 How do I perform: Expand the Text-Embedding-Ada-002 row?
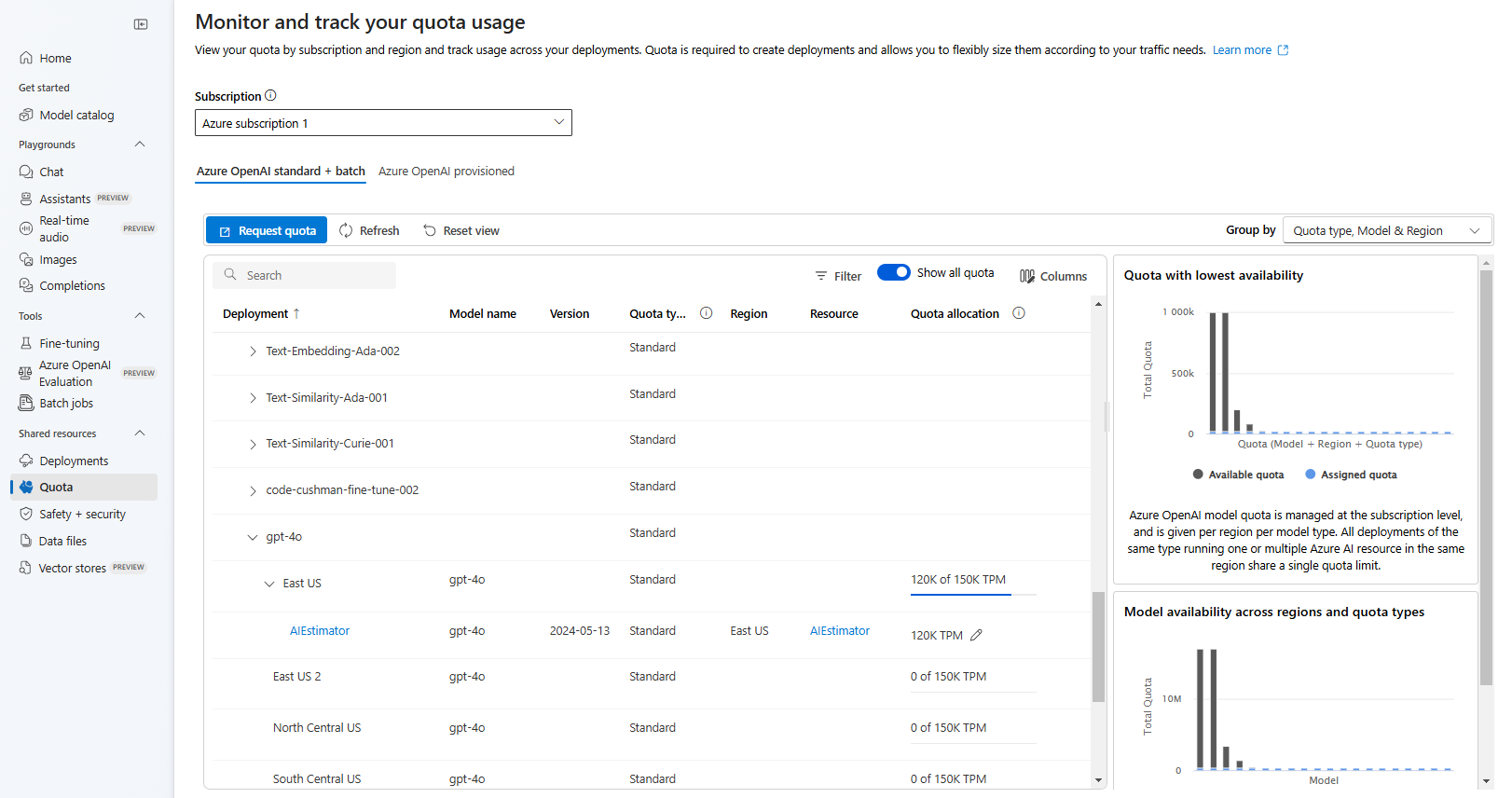(x=253, y=351)
